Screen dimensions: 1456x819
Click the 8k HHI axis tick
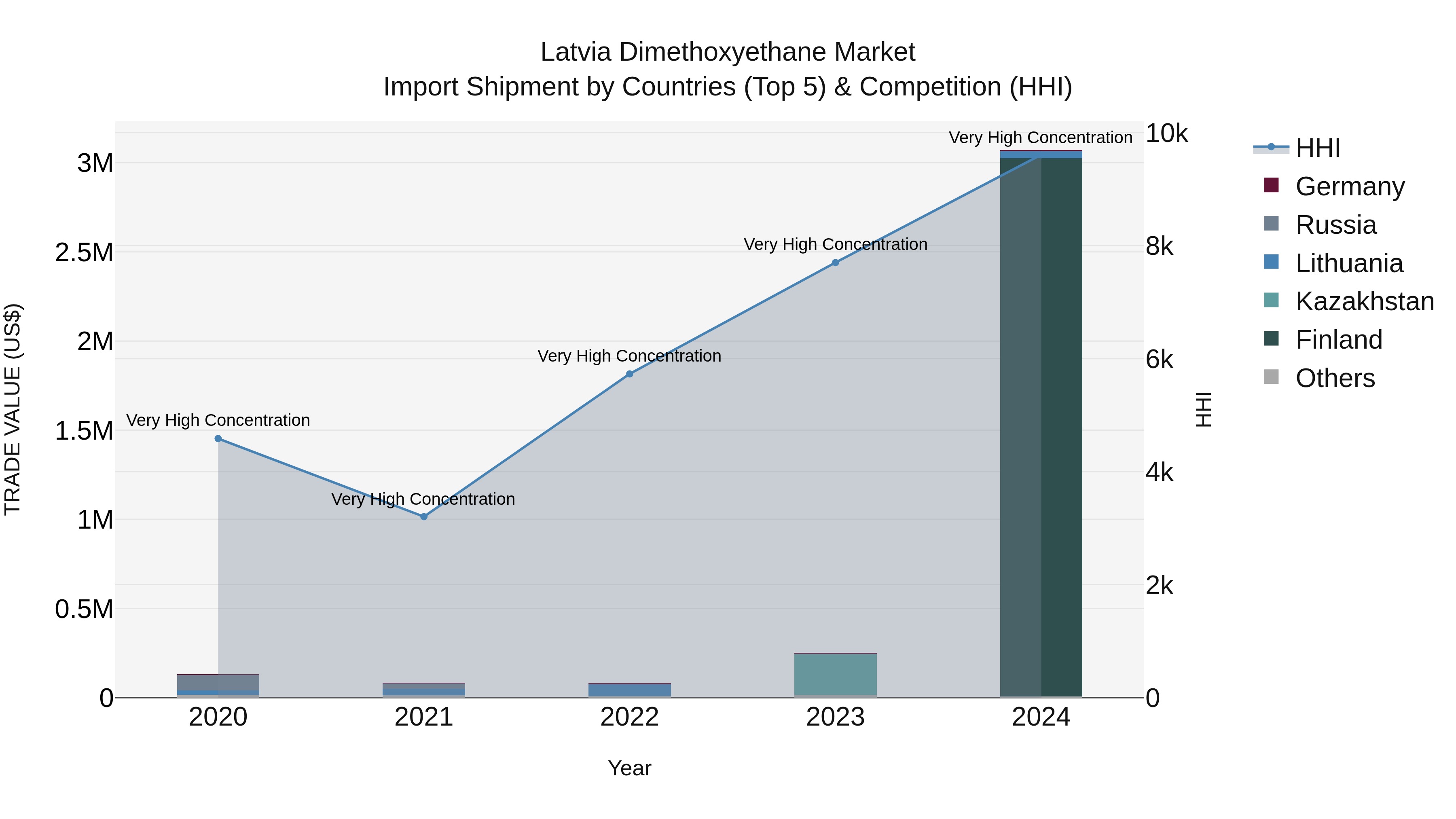click(x=1160, y=246)
